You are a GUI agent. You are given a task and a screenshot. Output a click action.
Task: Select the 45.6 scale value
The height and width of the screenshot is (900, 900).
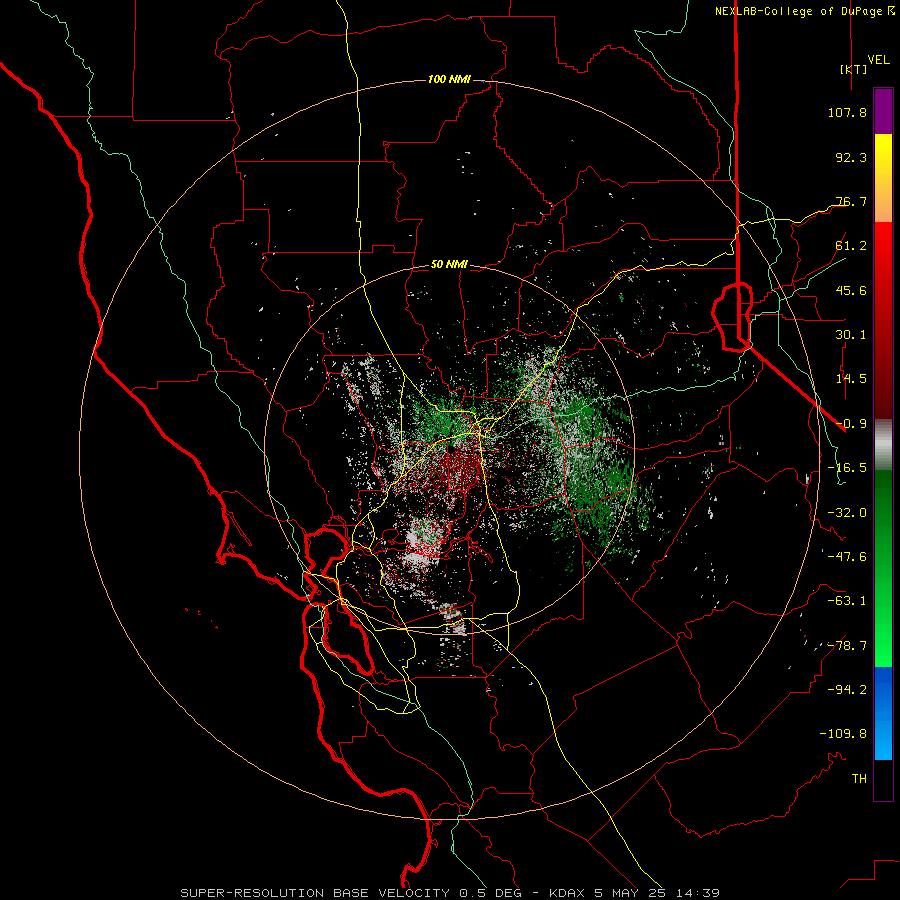(851, 290)
